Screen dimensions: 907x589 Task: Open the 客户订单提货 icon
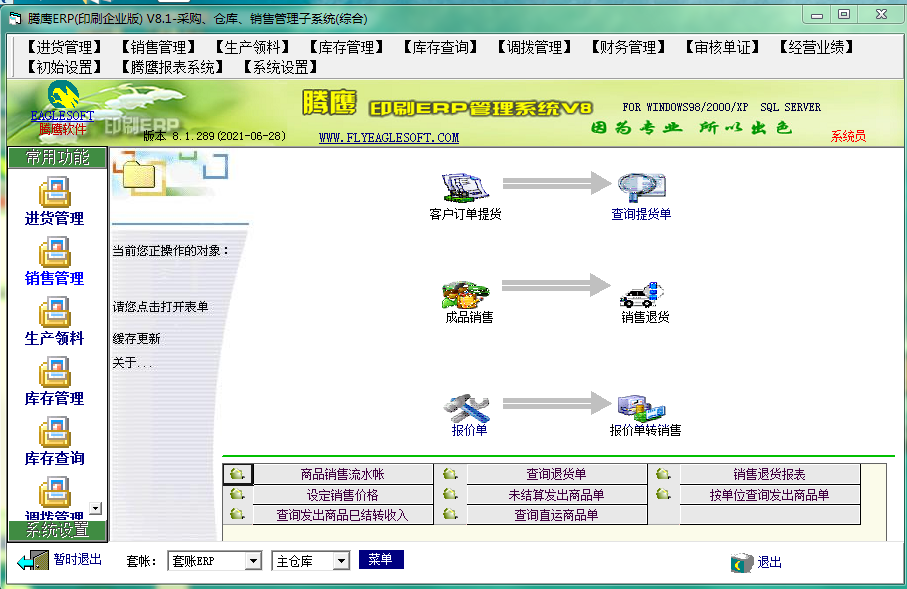pos(465,186)
